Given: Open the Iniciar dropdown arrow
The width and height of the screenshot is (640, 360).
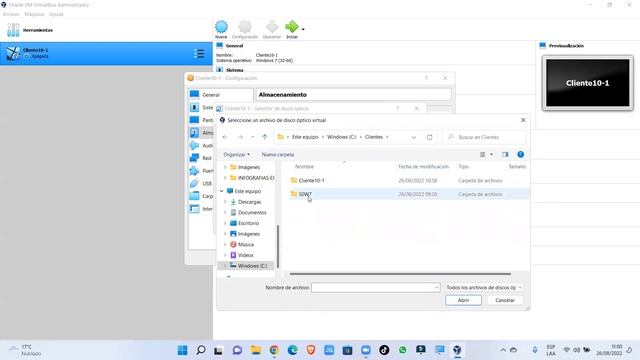Looking at the screenshot, I should point(303,29).
